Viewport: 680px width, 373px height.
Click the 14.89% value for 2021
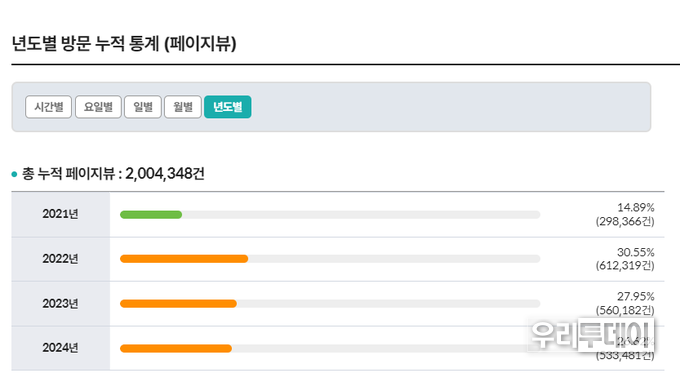(636, 207)
